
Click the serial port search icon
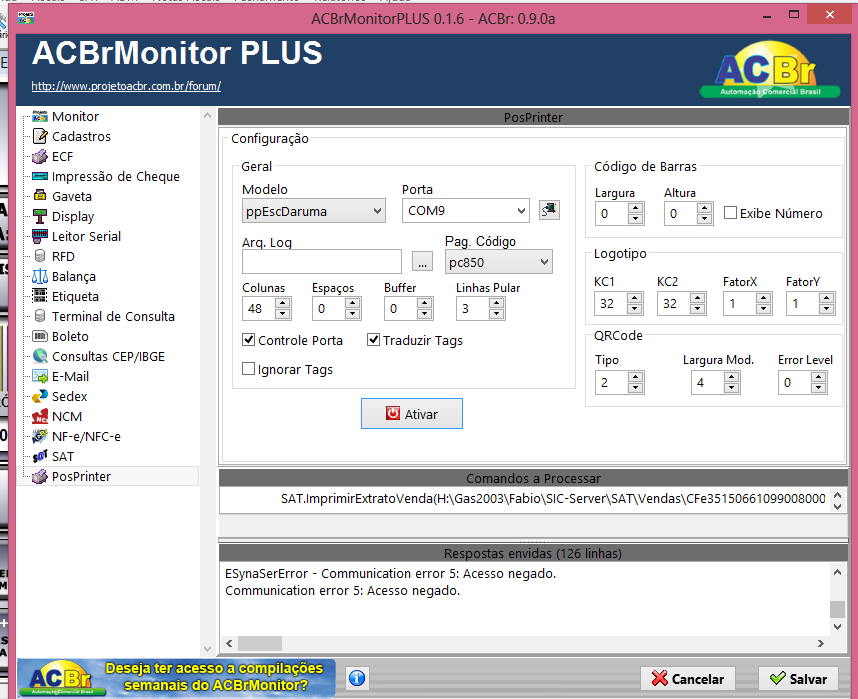coord(549,210)
